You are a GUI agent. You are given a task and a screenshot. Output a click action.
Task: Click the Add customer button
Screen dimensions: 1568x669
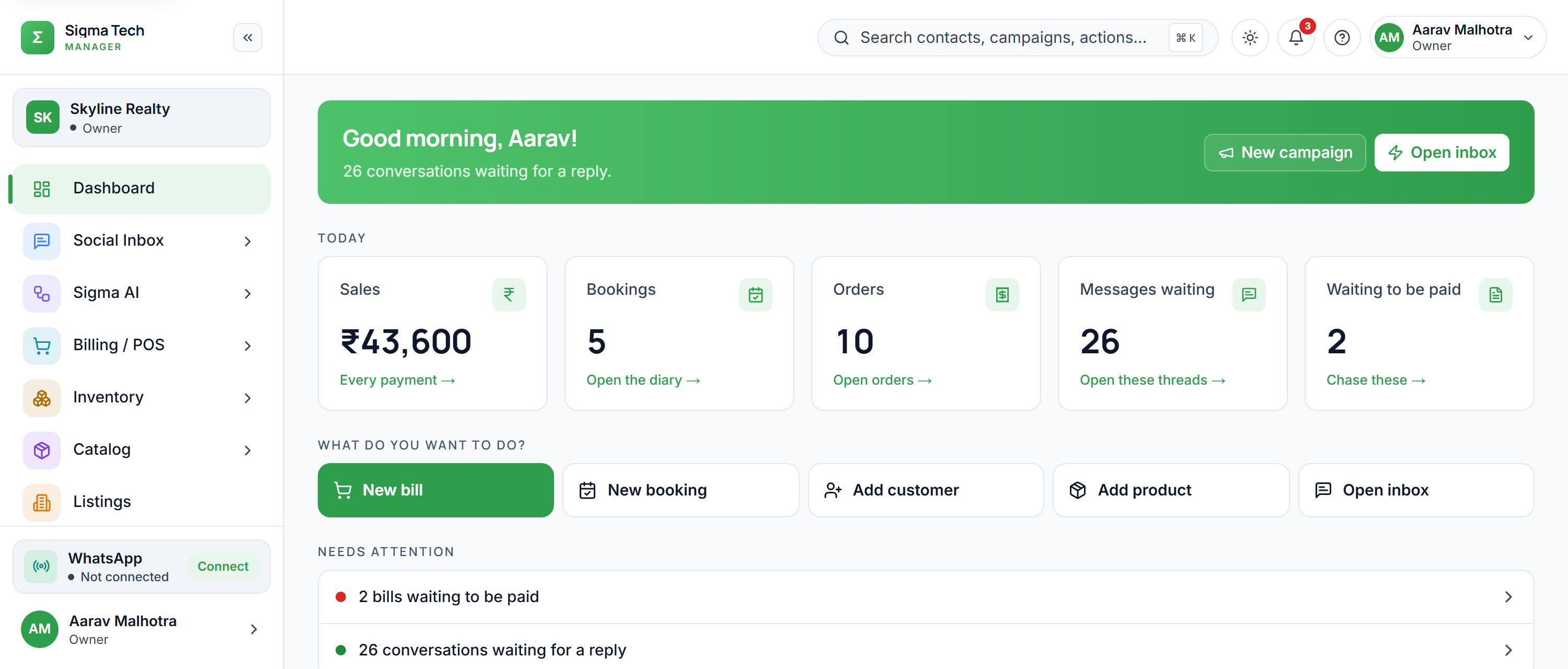pyautogui.click(x=925, y=490)
